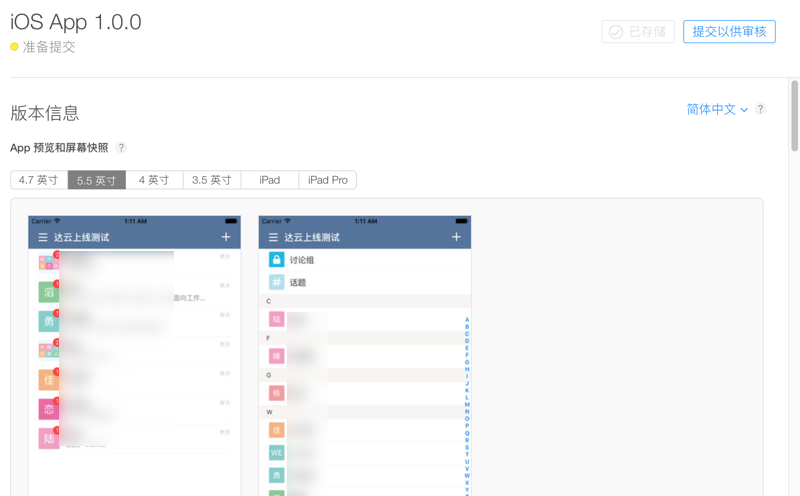Click the 话题 row text

click(x=298, y=283)
